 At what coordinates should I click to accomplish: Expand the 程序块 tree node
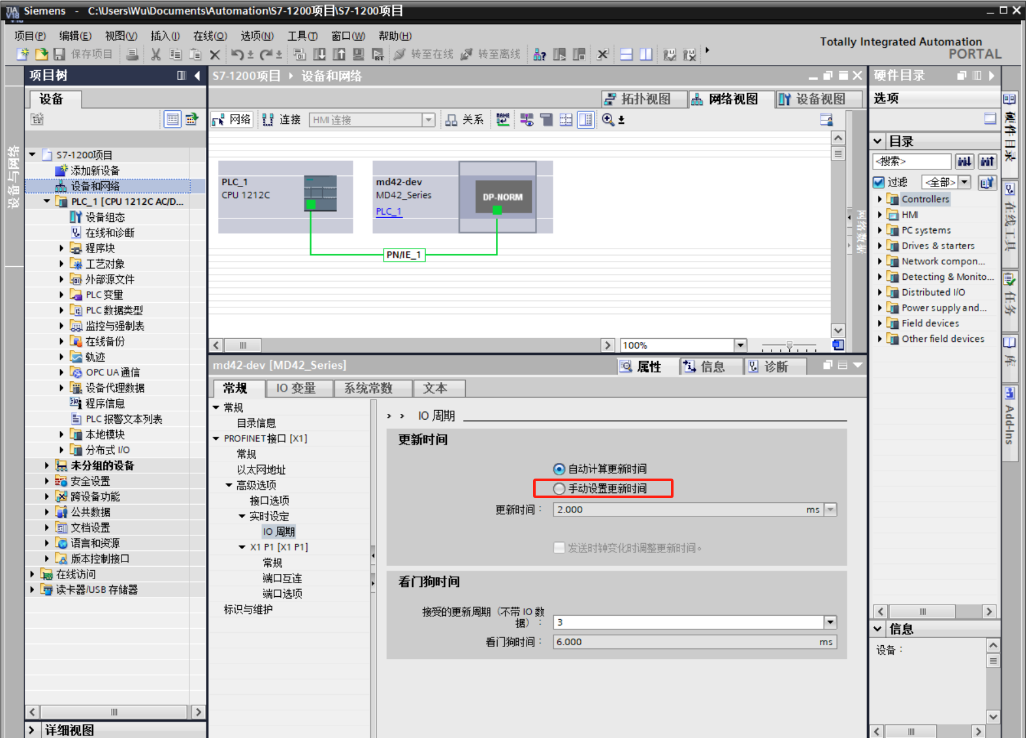point(62,248)
